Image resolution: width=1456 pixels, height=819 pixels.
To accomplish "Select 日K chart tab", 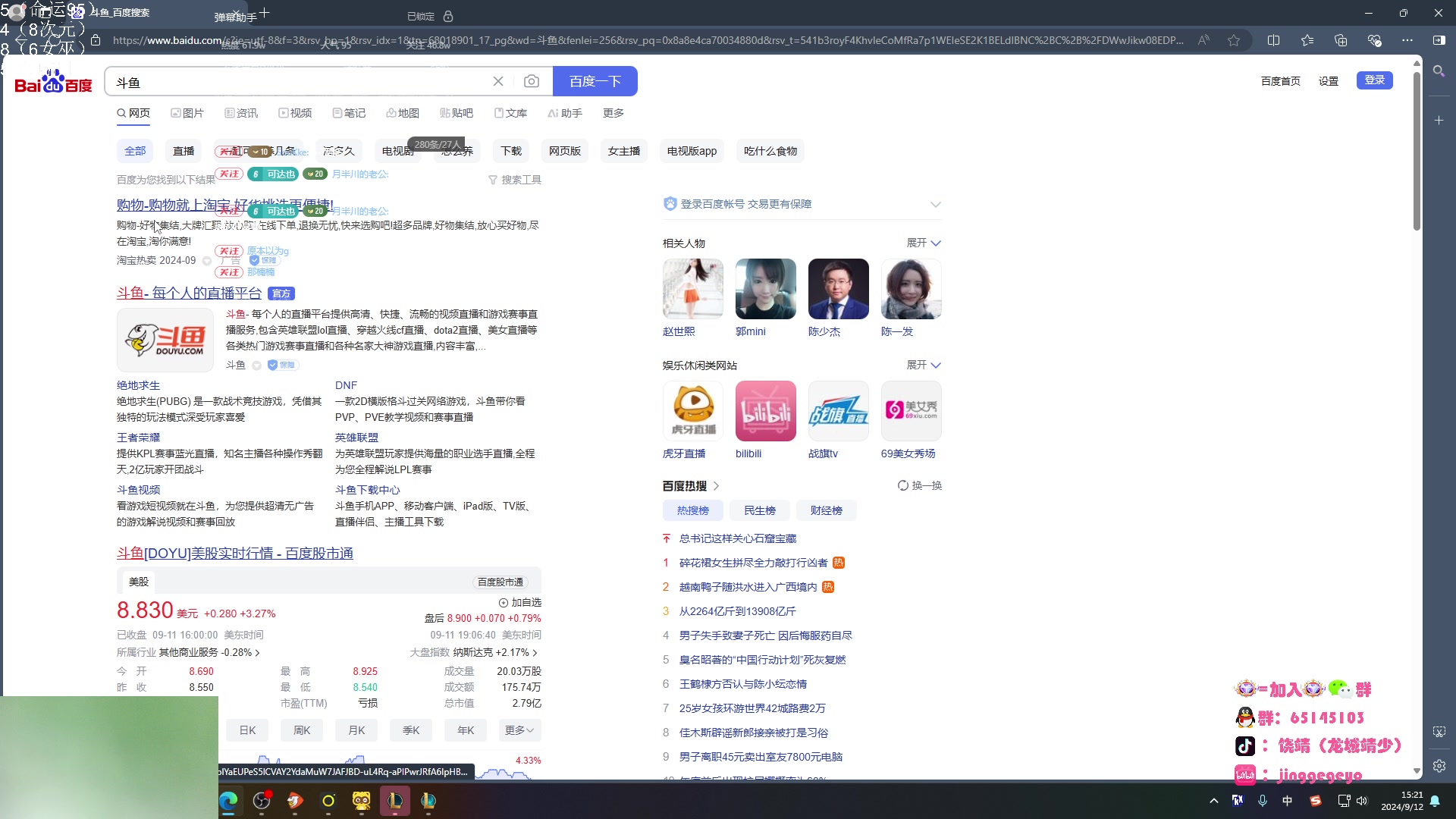I will click(x=248, y=730).
